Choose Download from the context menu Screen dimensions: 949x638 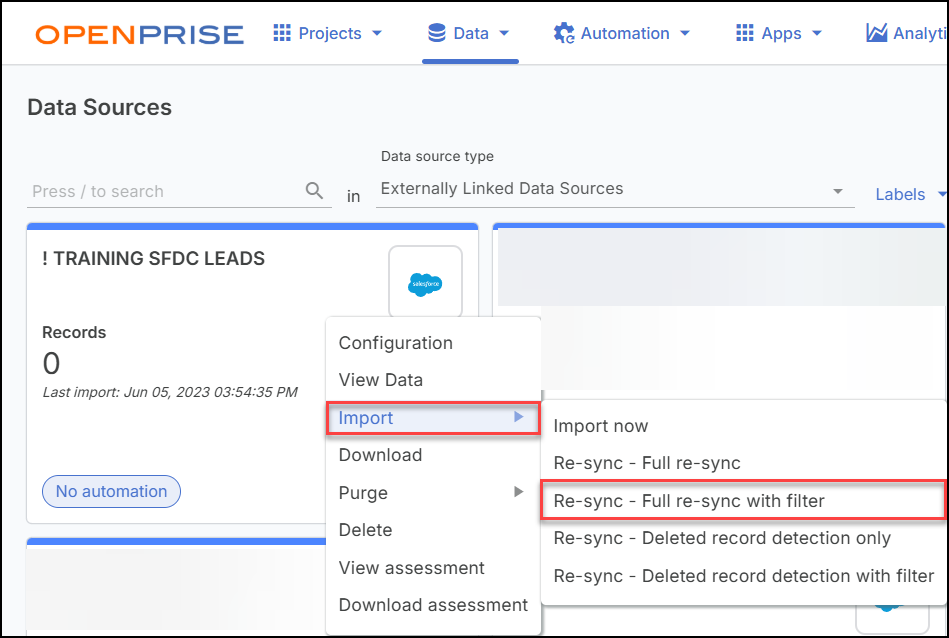(x=433, y=455)
